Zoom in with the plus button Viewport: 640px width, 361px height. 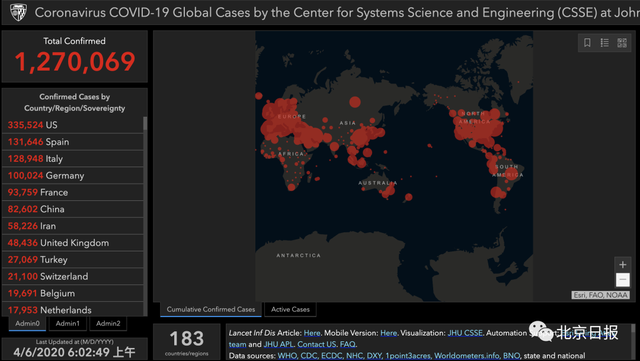point(622,265)
